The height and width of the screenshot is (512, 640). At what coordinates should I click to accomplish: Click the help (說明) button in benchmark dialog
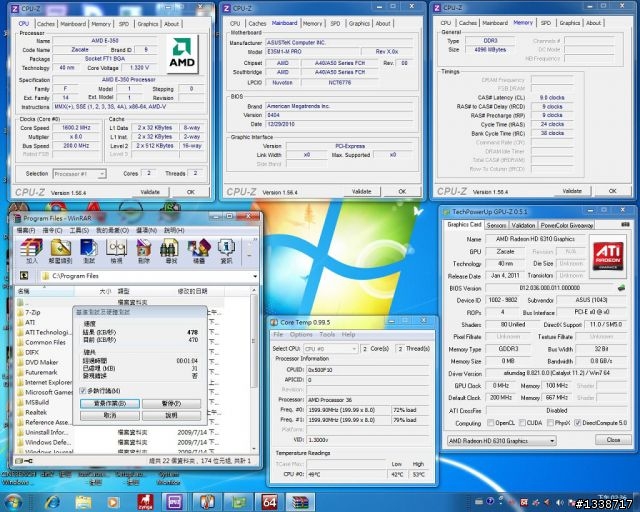(171, 415)
